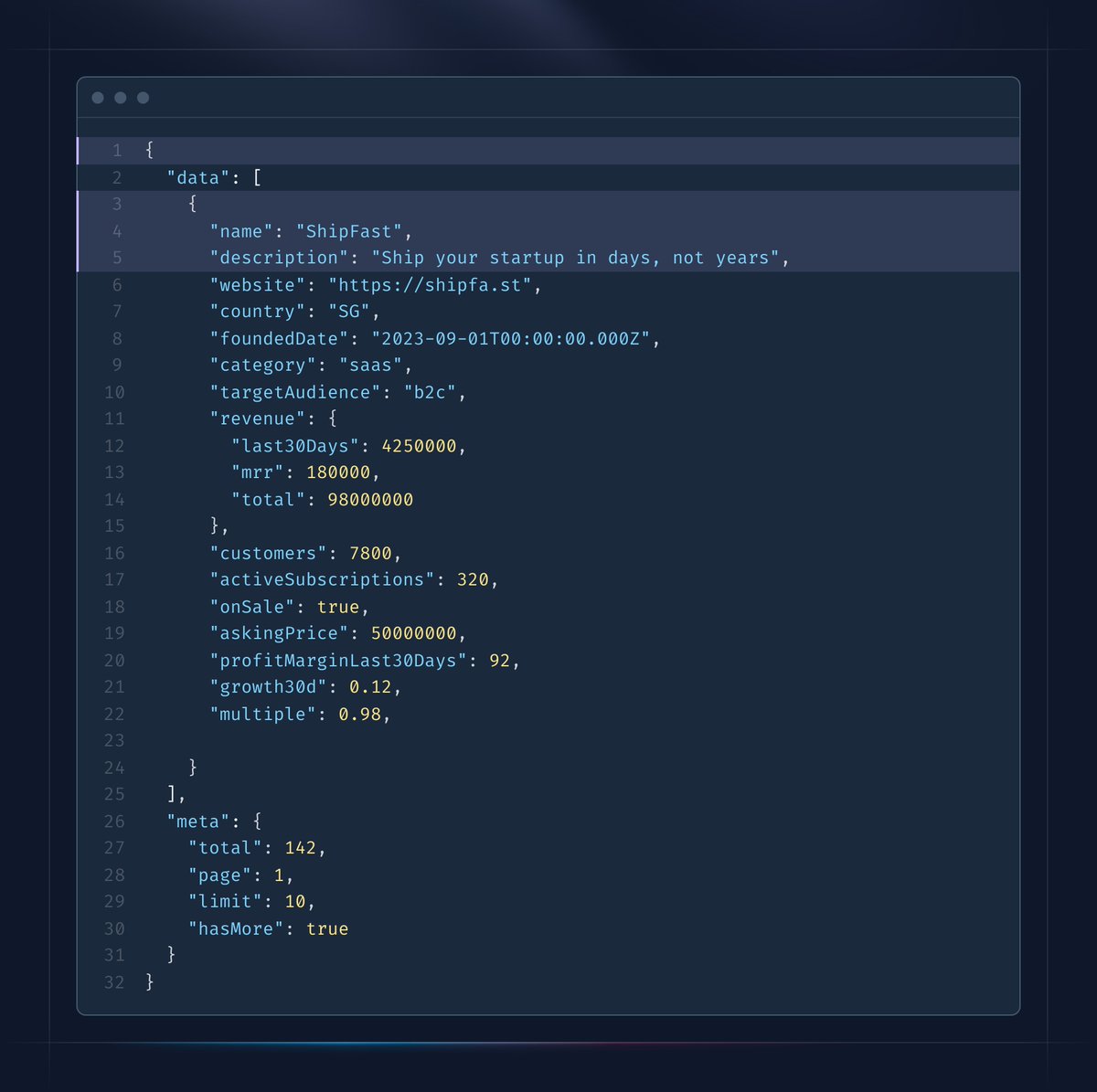
Task: Click the 180000 value
Action: (x=338, y=472)
